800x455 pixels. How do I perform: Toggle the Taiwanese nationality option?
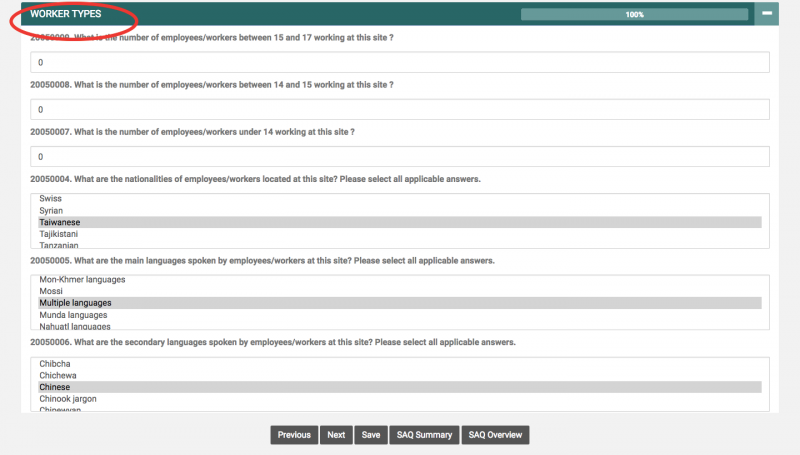point(59,223)
